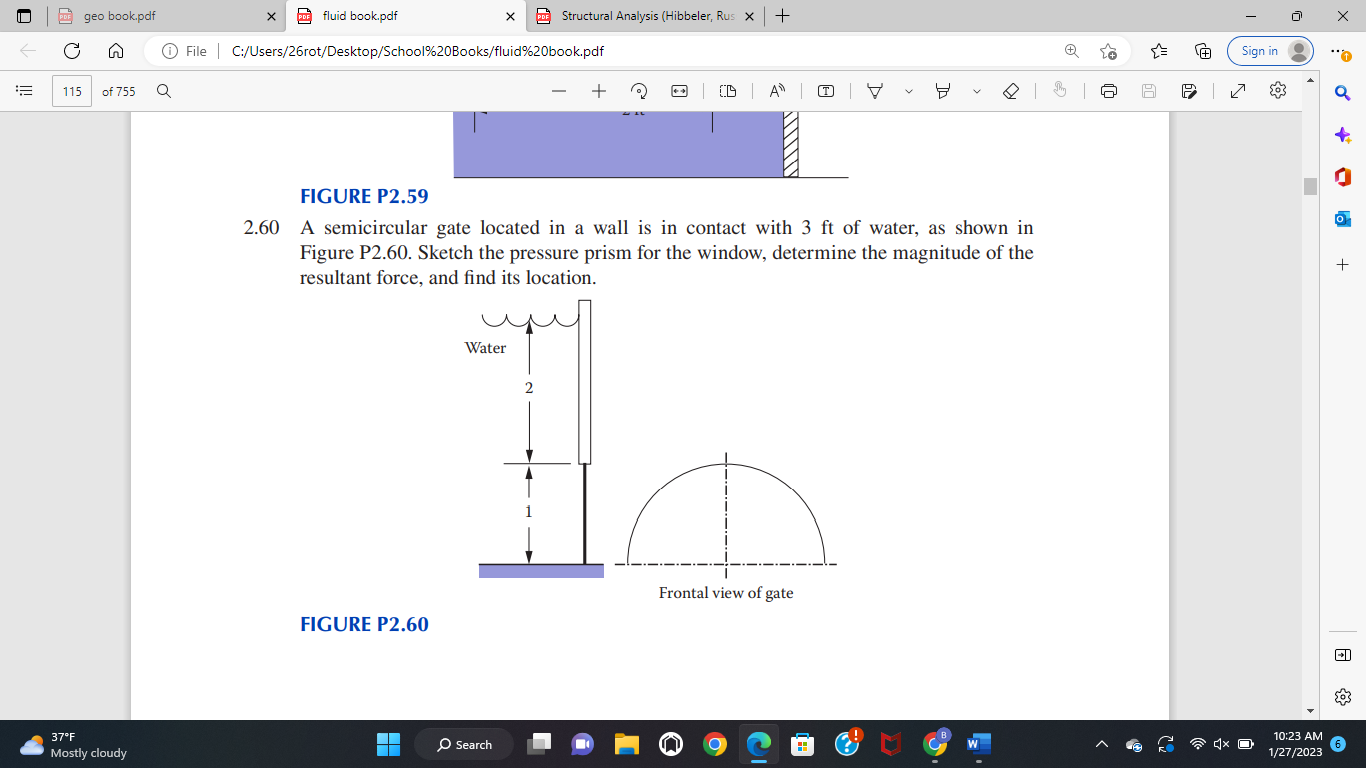
Task: Select the Add text tool
Action: [x=824, y=90]
